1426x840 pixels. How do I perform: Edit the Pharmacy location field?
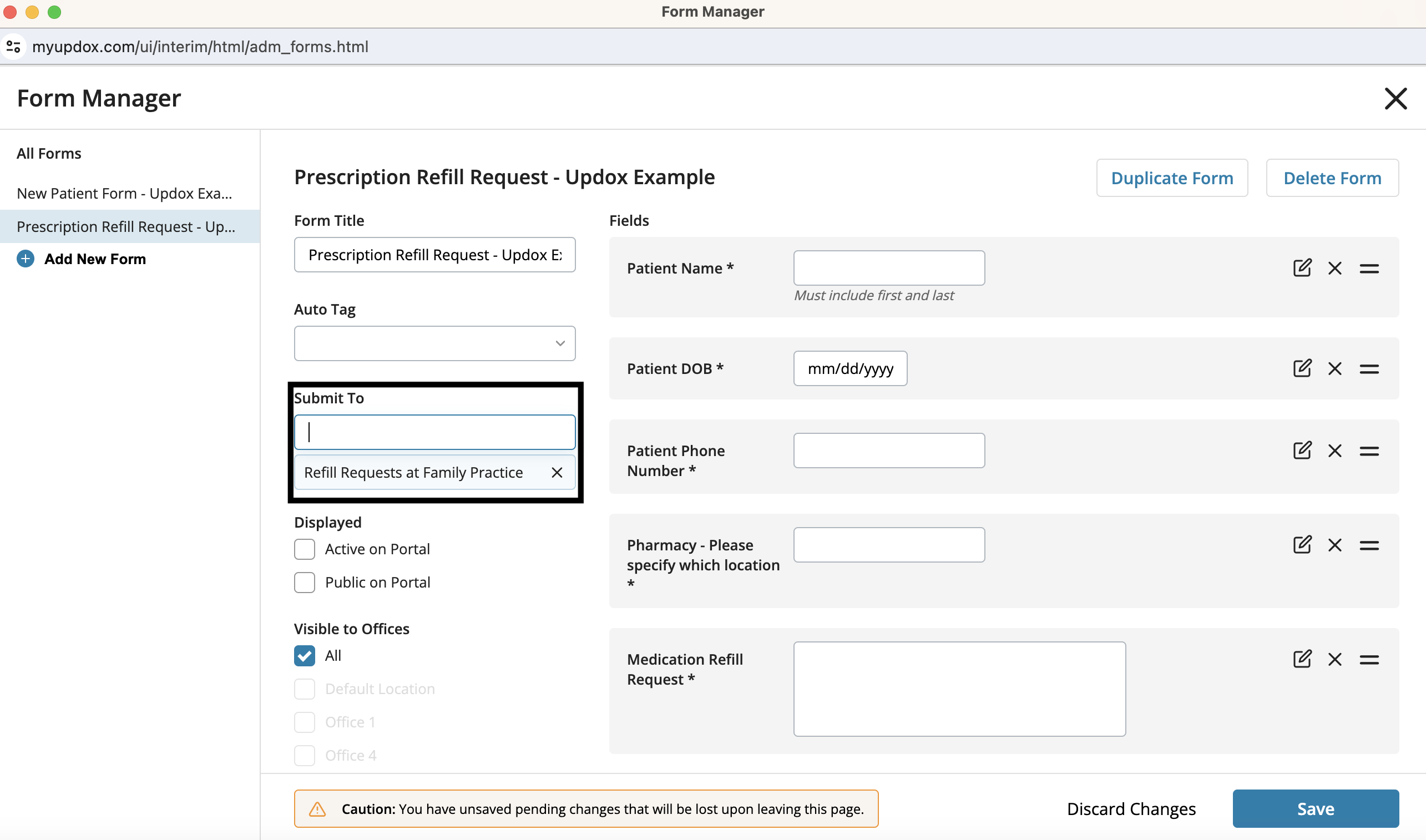1302,544
